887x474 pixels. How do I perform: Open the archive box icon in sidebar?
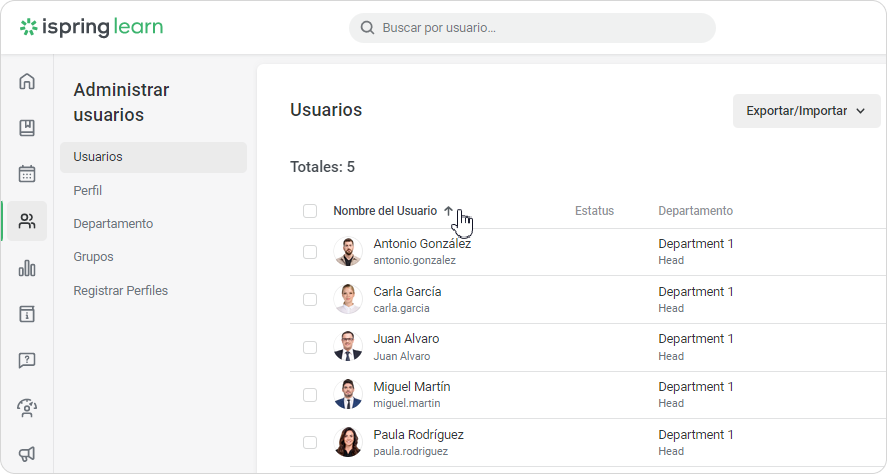click(x=27, y=314)
